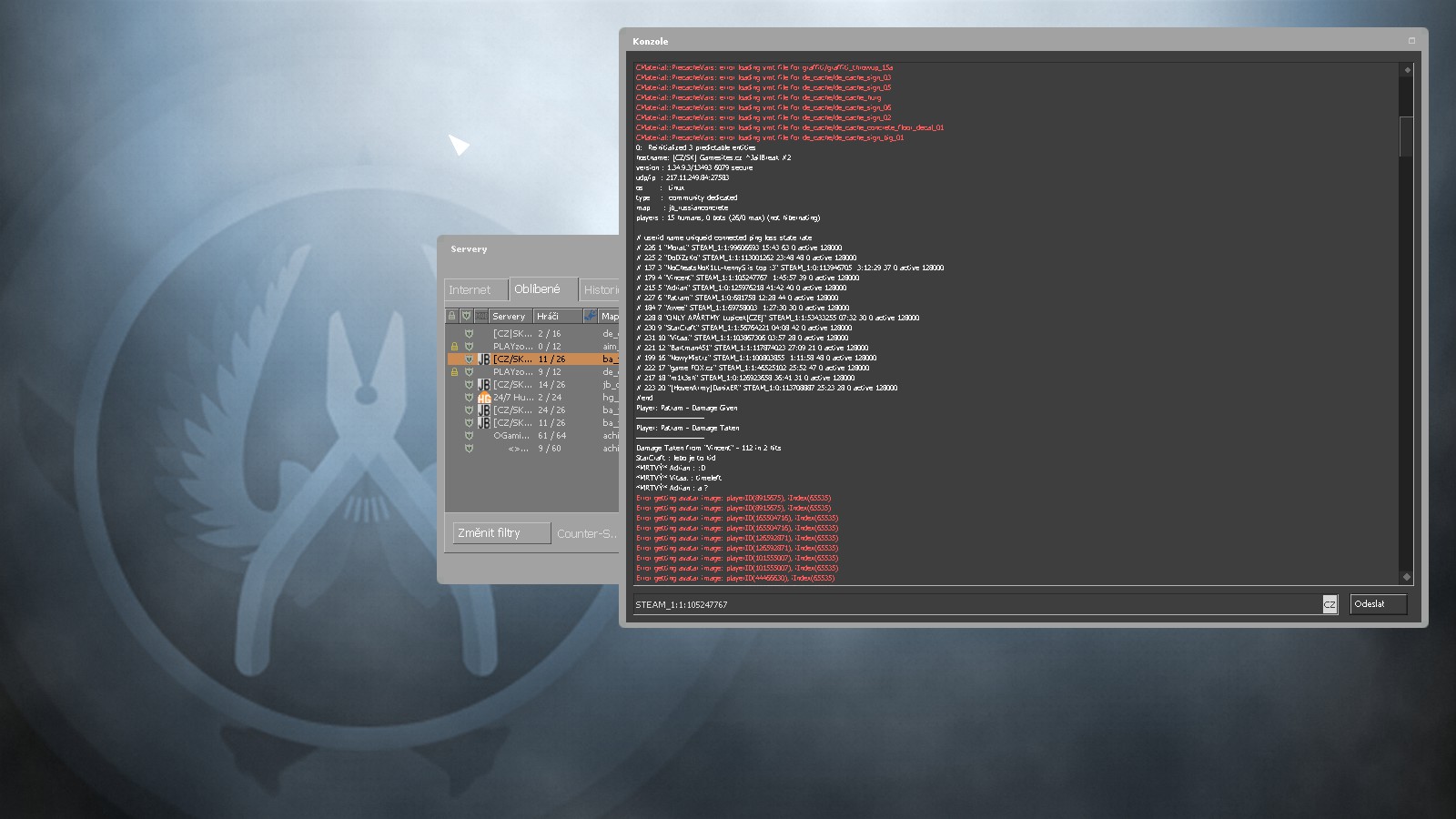
Task: Sort list by Map column header
Action: (609, 316)
